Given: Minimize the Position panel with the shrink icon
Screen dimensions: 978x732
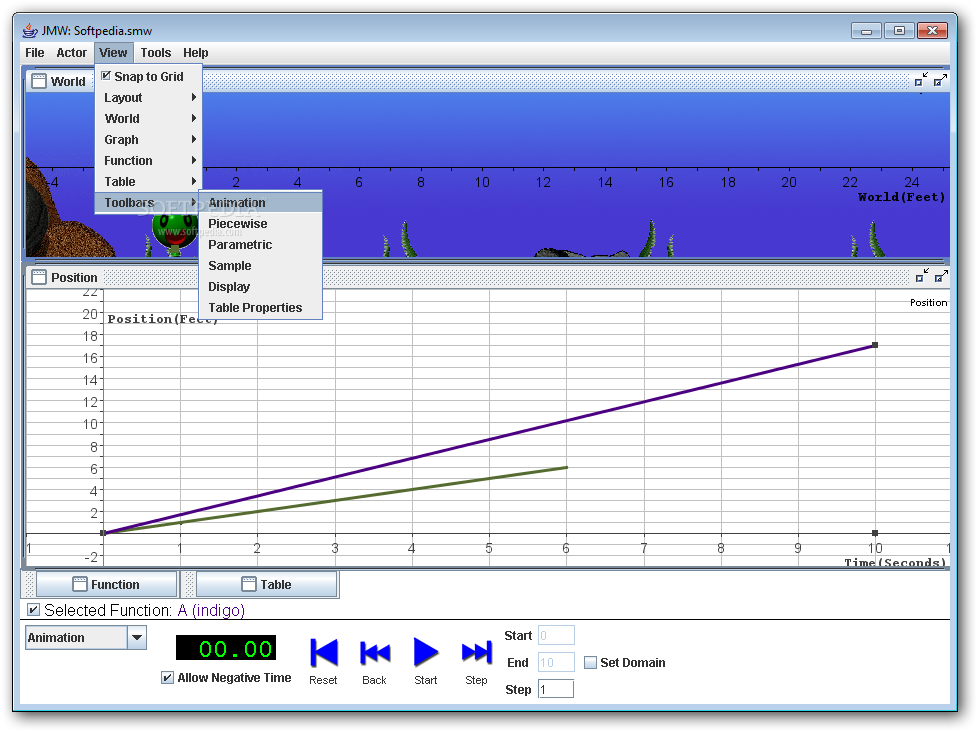Looking at the screenshot, I should click(x=922, y=276).
